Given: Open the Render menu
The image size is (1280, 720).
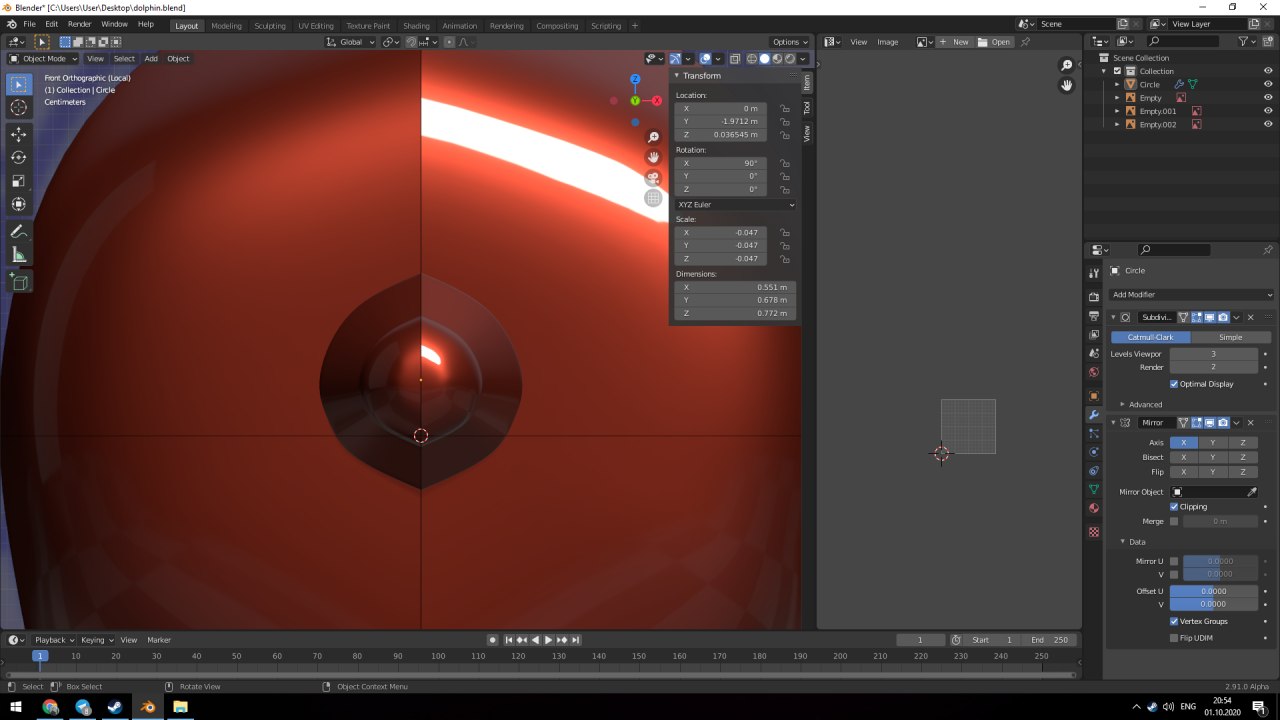Looking at the screenshot, I should pos(79,24).
